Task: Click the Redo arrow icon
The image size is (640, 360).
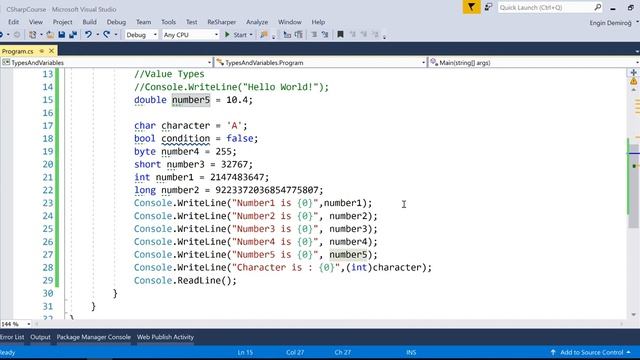Action: (x=107, y=35)
